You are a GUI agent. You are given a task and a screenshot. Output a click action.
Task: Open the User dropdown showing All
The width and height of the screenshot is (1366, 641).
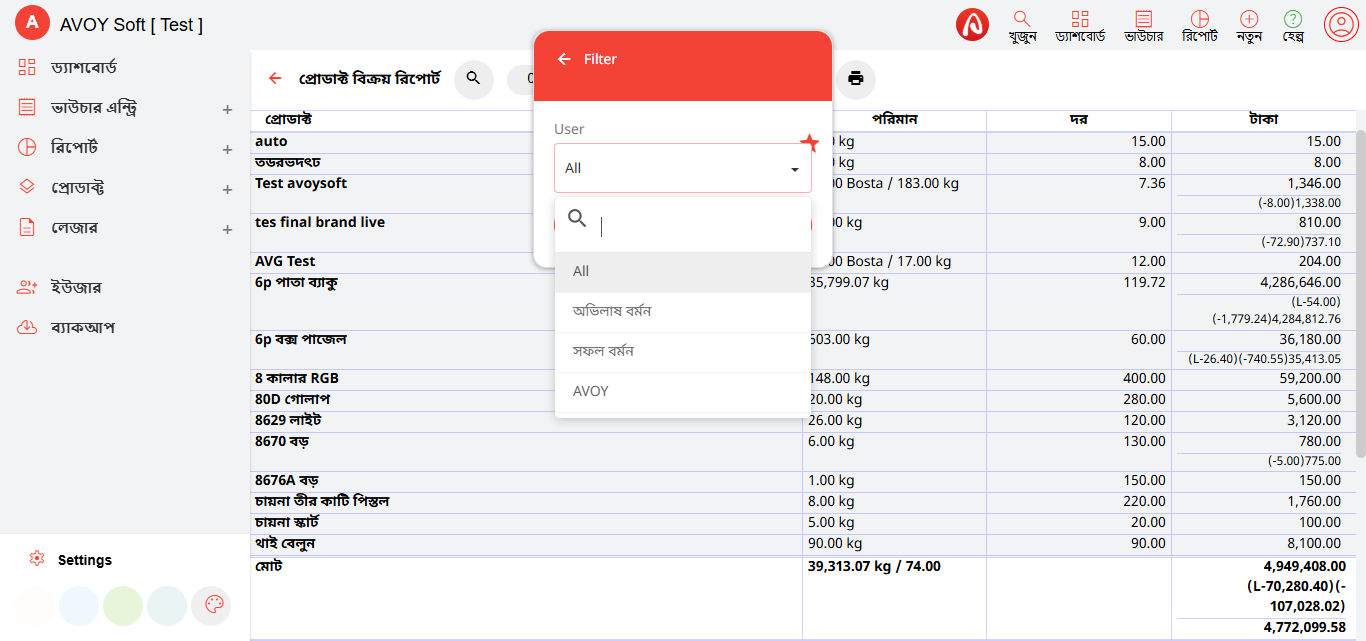[x=683, y=168]
